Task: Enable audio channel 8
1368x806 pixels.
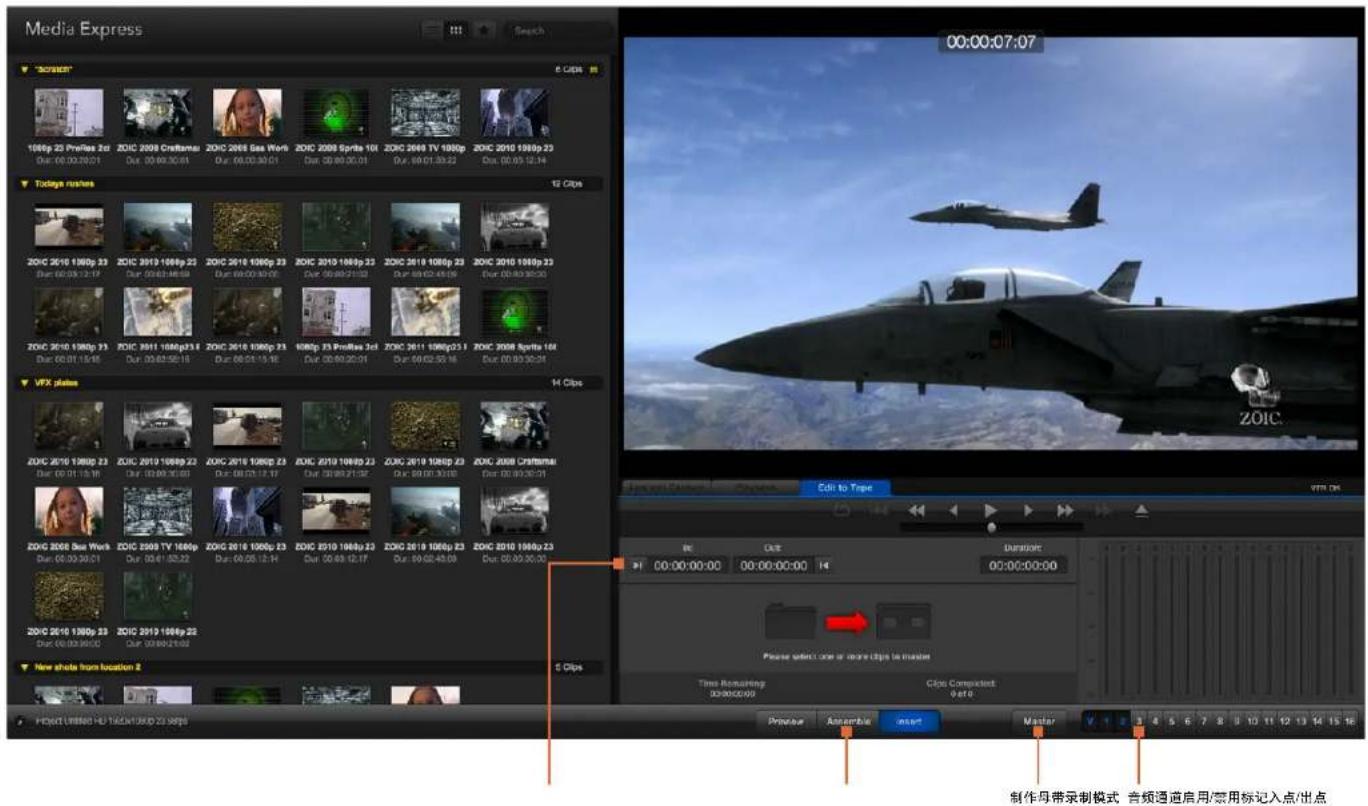Action: point(1221,721)
